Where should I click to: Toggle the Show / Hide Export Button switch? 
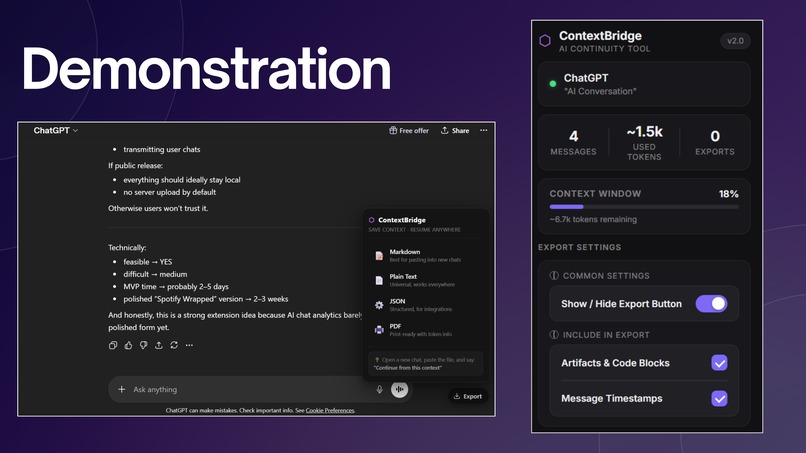pyautogui.click(x=711, y=304)
